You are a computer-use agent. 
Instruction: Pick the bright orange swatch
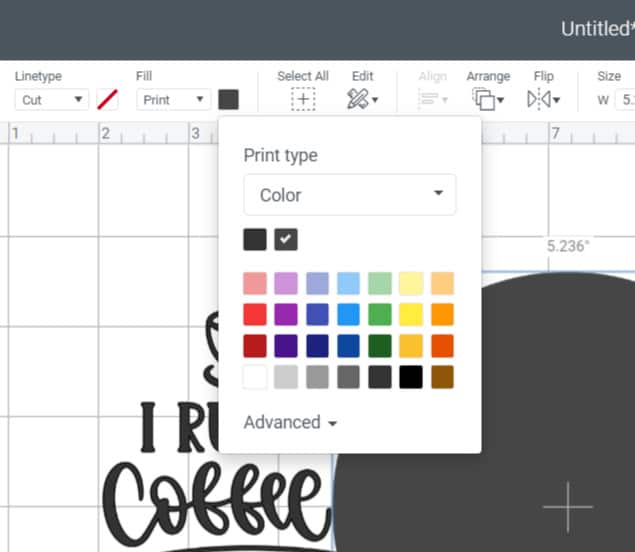442,314
